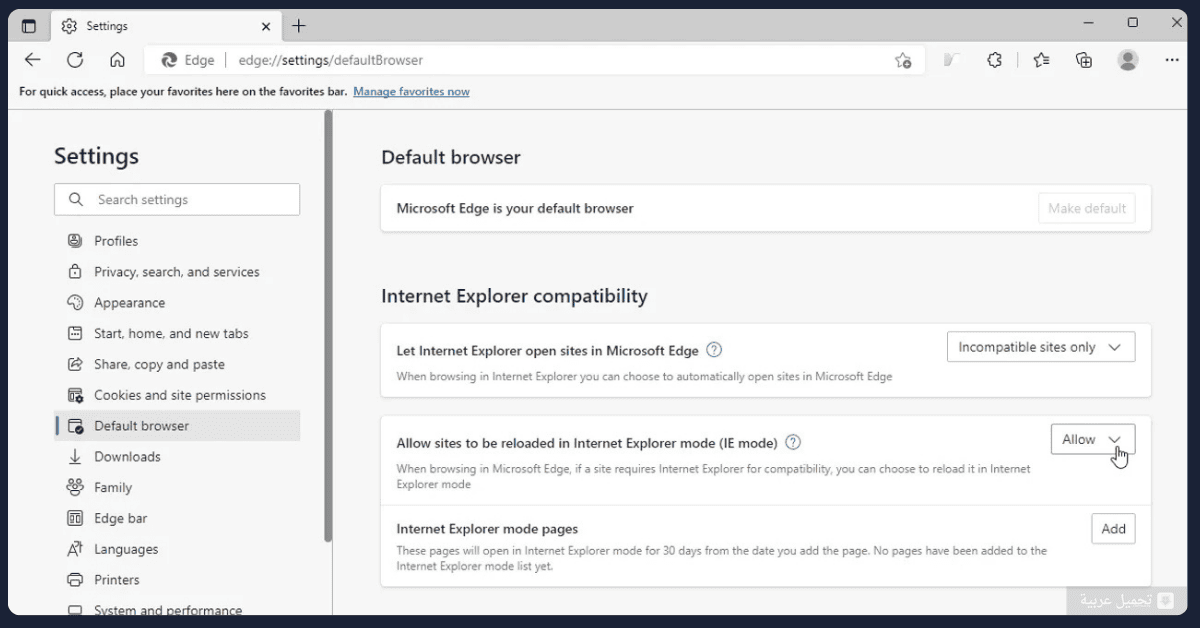Click the Make default button

[x=1087, y=209]
